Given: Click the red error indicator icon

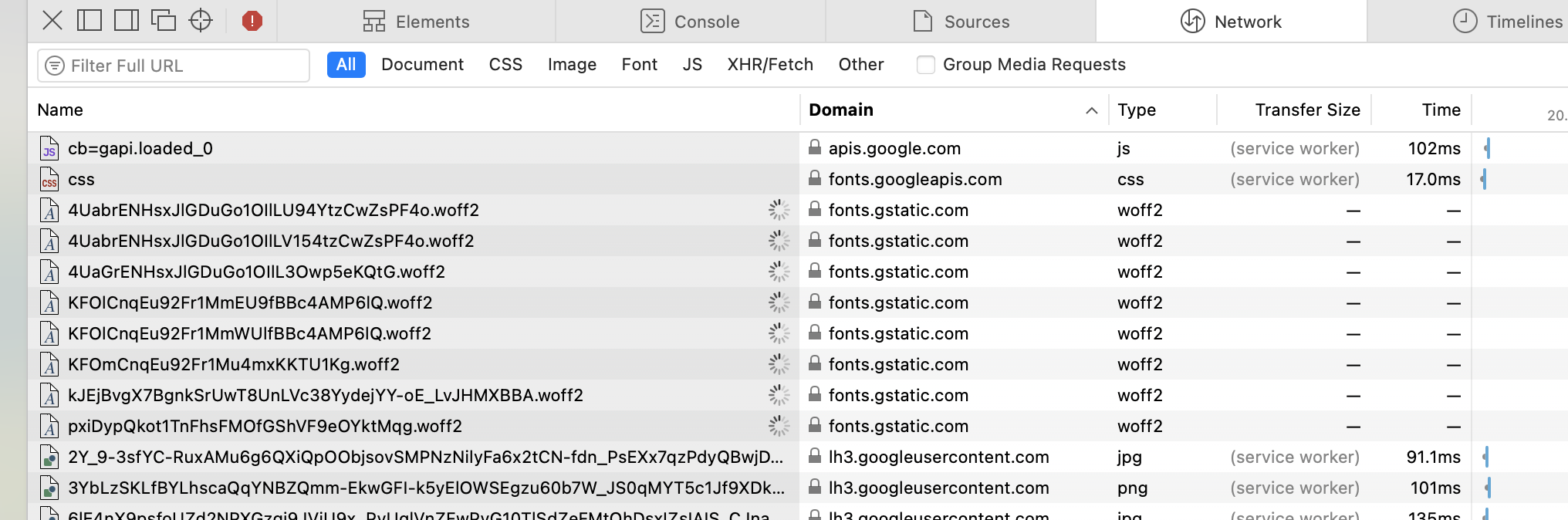Looking at the screenshot, I should [252, 21].
